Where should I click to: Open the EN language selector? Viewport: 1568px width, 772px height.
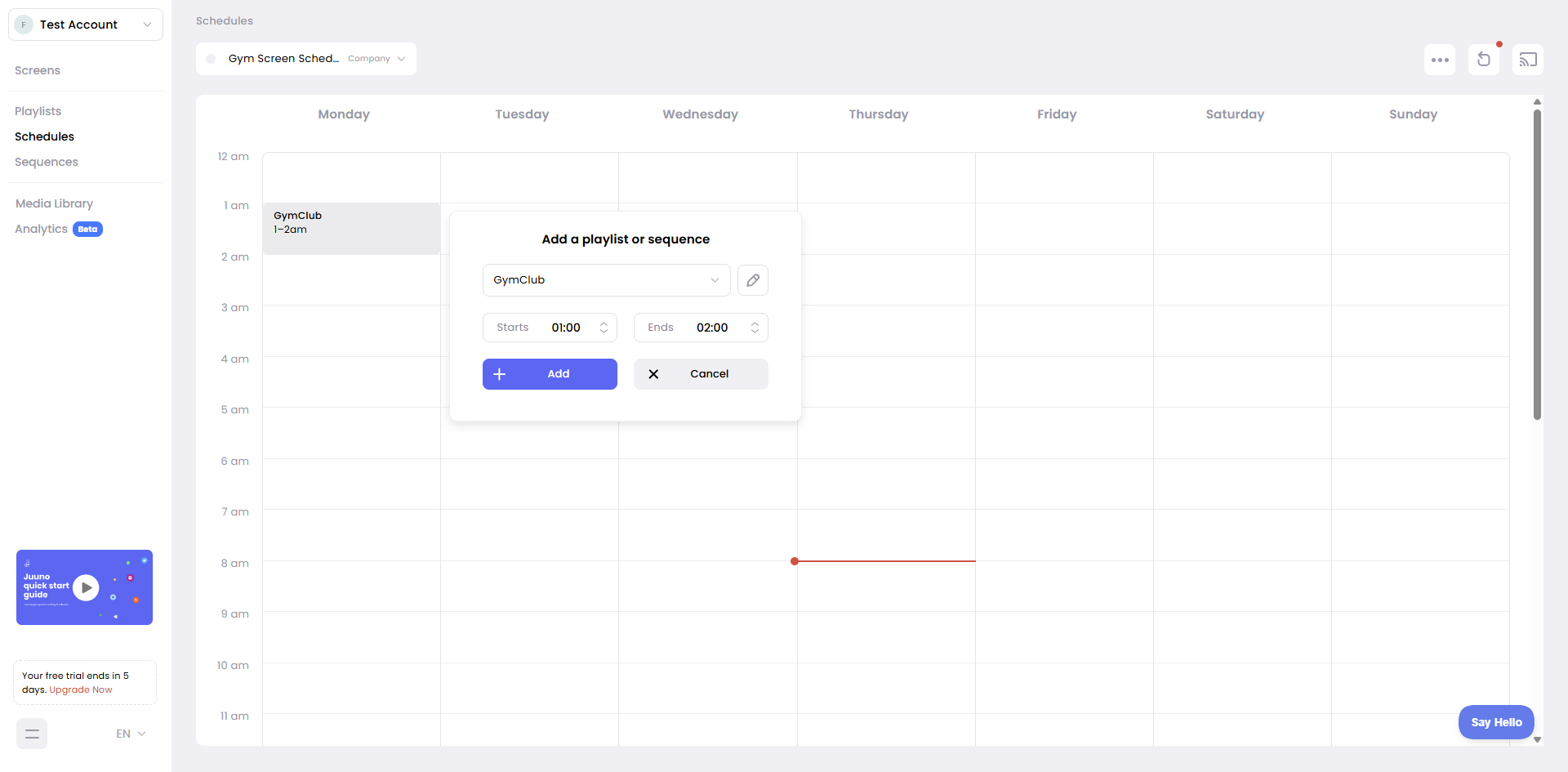coord(131,734)
